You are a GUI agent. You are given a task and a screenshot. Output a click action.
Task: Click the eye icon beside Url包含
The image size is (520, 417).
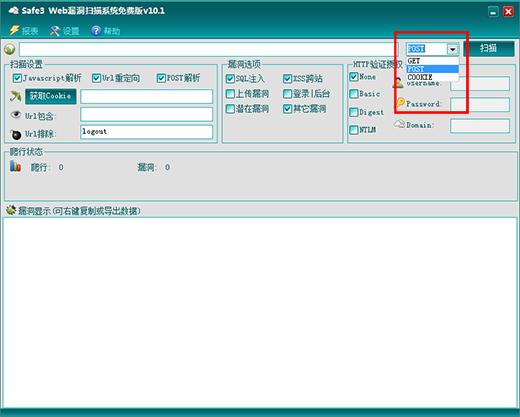tap(15, 115)
